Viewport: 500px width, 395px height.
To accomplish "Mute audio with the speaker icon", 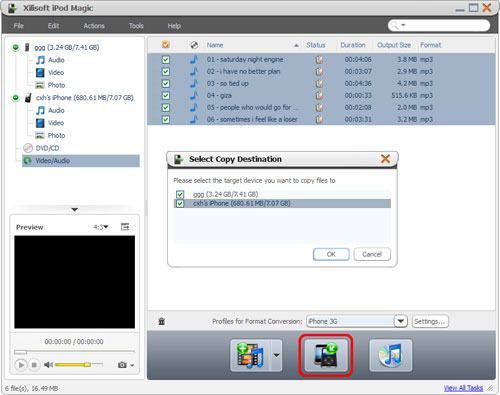I will click(49, 365).
